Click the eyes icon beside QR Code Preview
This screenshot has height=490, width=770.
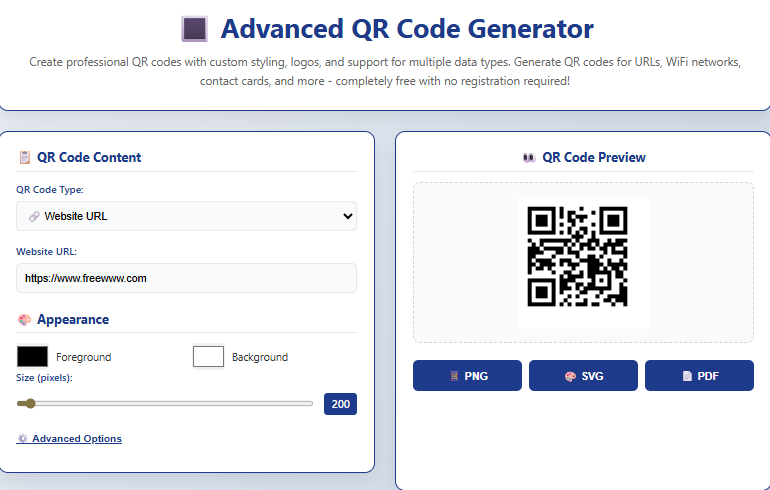coord(529,157)
